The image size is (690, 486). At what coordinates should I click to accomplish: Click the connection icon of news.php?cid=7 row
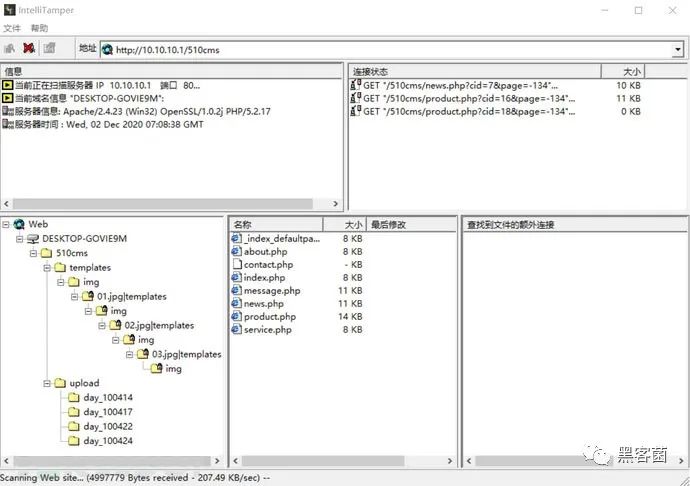tap(356, 85)
